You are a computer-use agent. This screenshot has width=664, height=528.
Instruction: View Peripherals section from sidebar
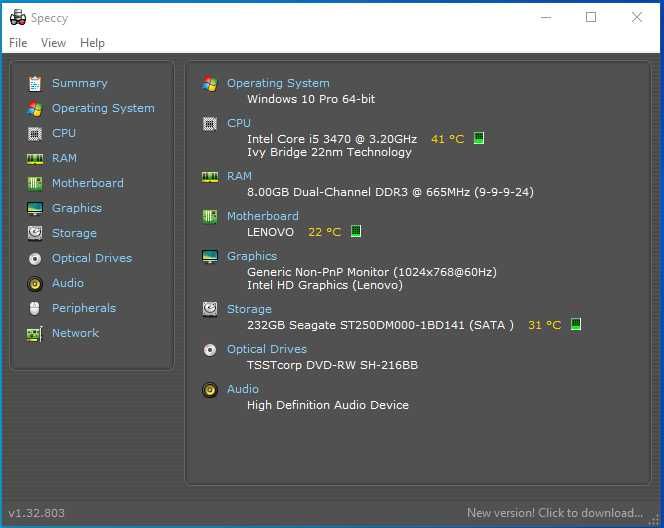(84, 308)
